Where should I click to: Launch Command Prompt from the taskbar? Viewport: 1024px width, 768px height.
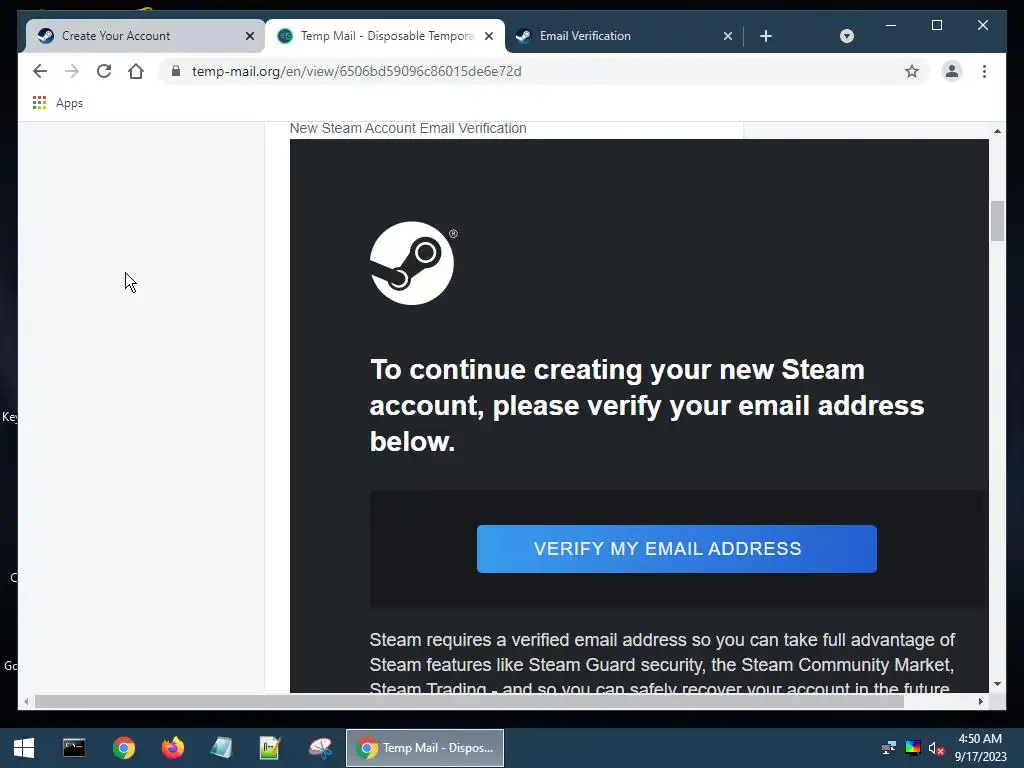(74, 748)
